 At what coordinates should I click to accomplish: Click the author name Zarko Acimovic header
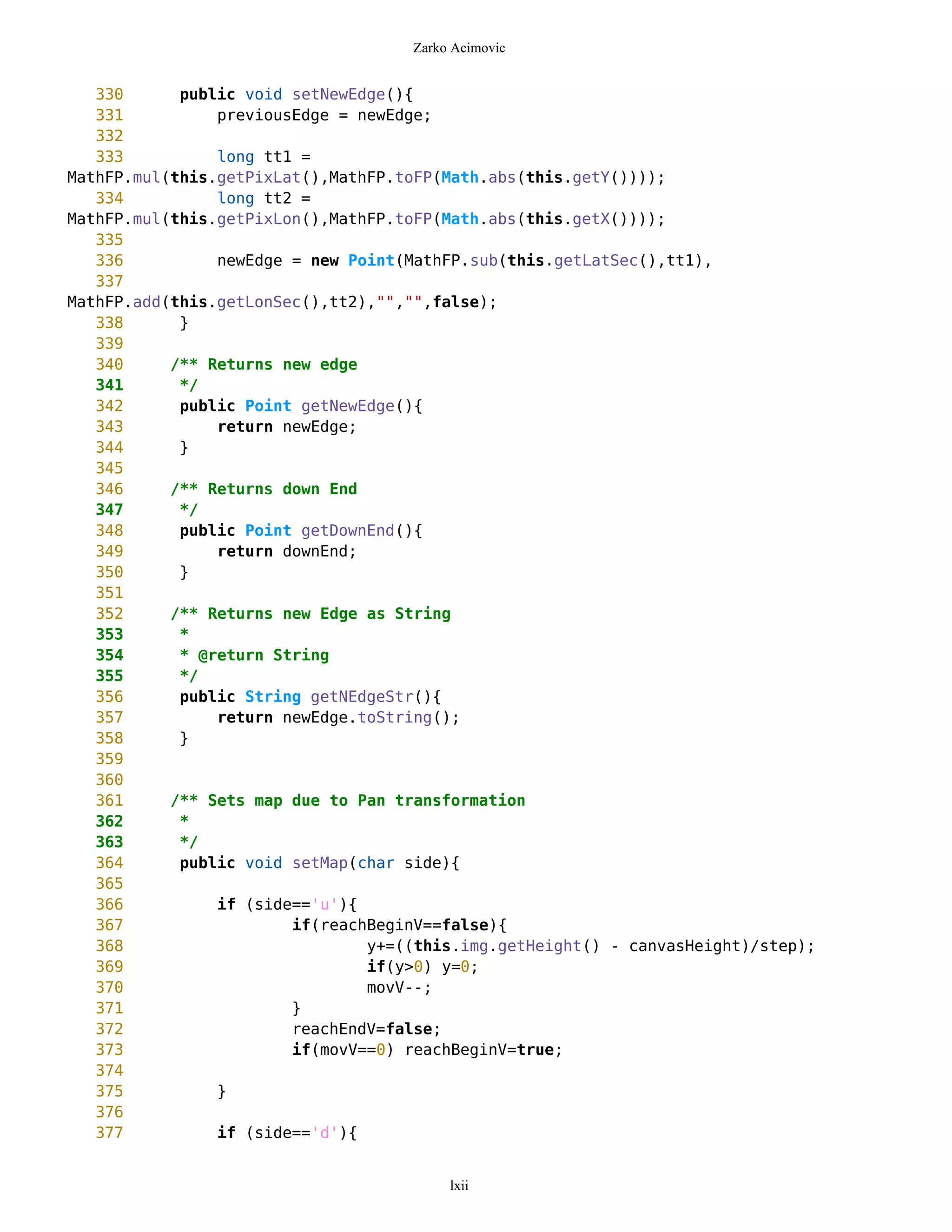tap(459, 48)
